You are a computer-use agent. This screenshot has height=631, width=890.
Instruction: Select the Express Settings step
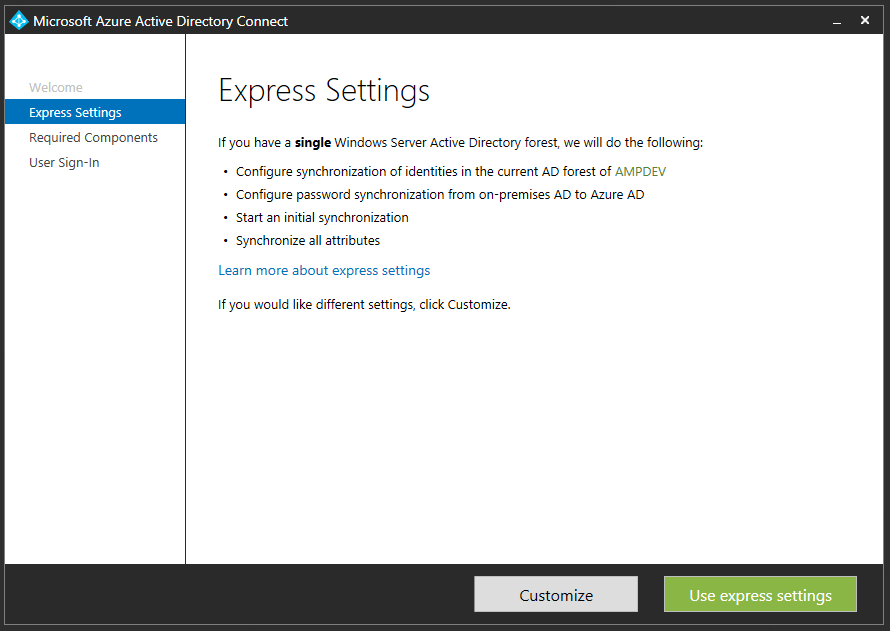coord(95,112)
